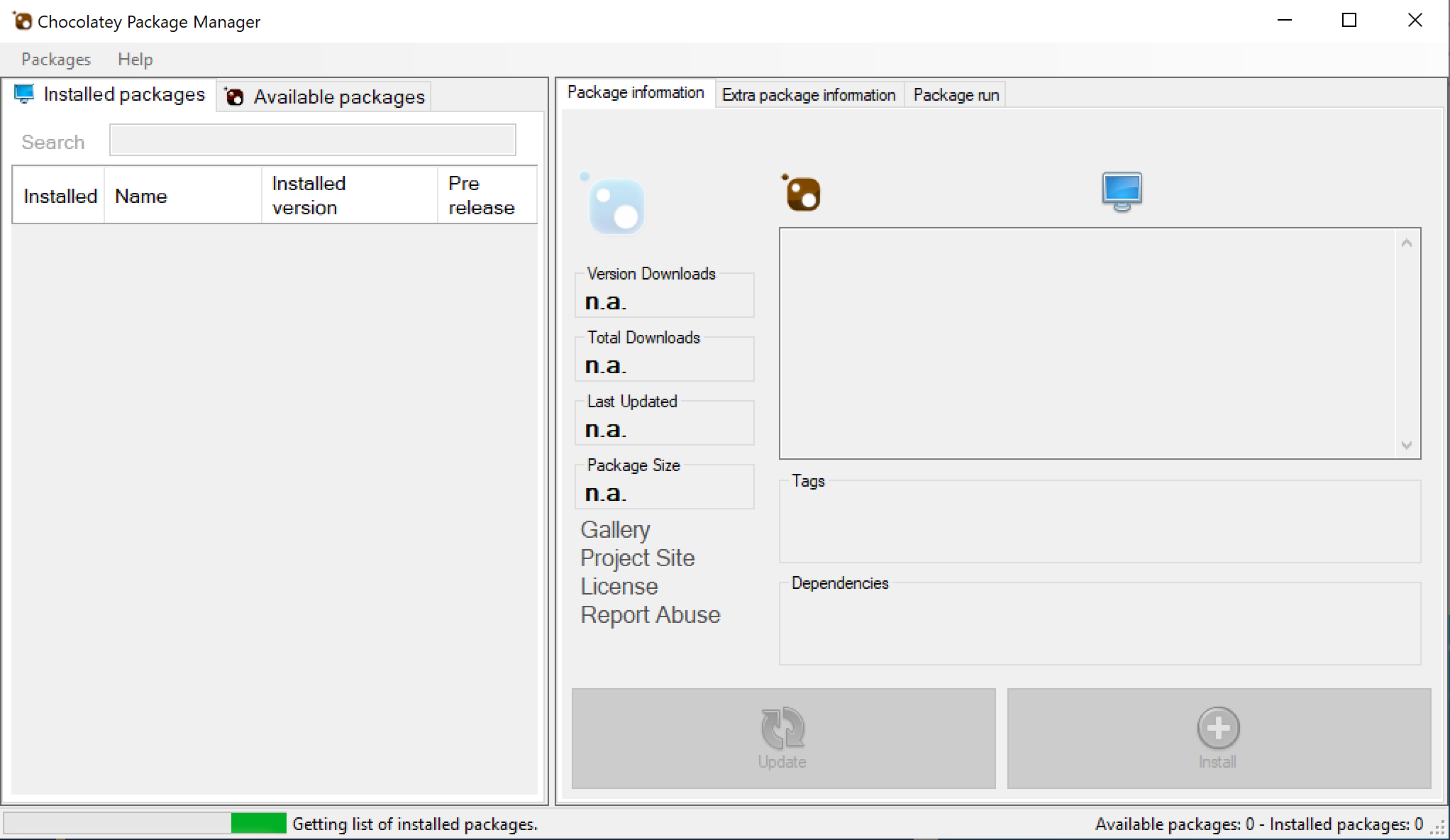Image resolution: width=1450 pixels, height=840 pixels.
Task: Click the Package Size n.a. value
Action: pos(605,493)
